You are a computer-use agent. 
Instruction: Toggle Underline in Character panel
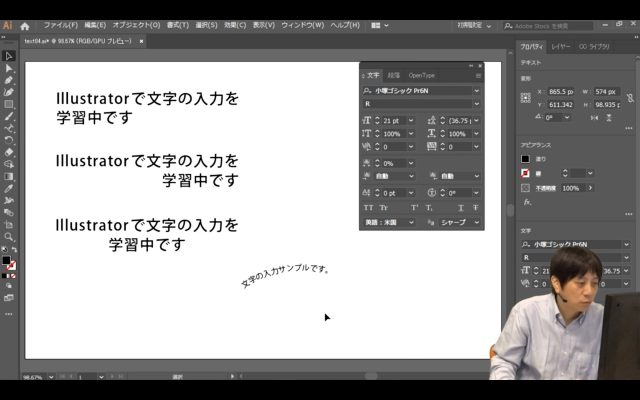point(460,208)
